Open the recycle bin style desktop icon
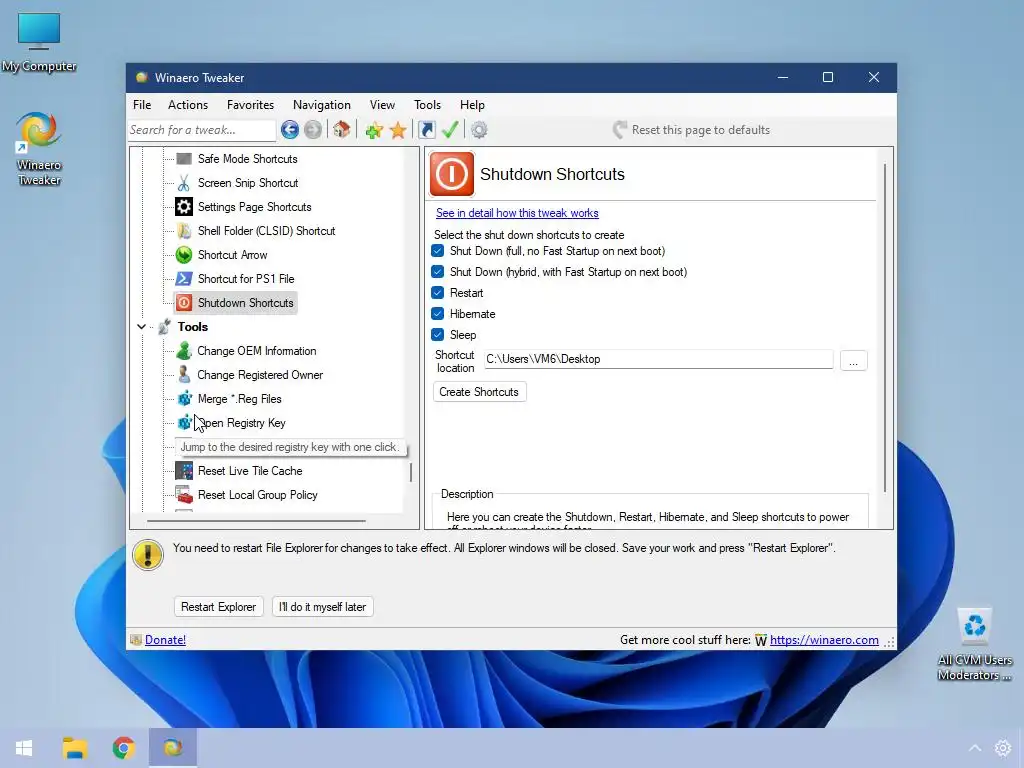1024x768 pixels. point(974,645)
